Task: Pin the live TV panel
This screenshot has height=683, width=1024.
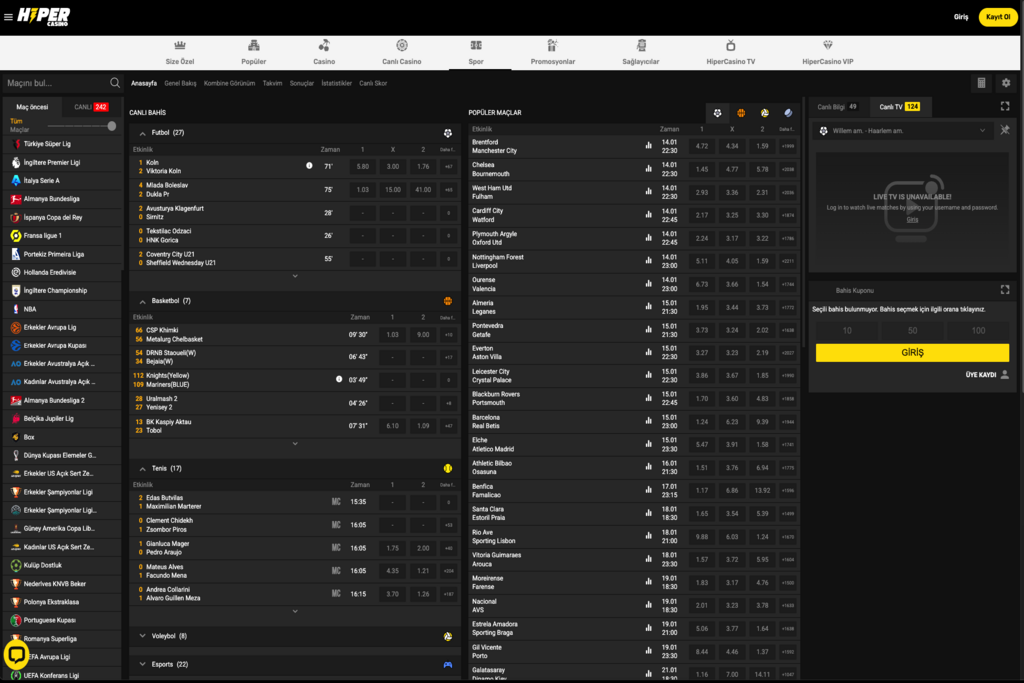Action: click(1005, 131)
